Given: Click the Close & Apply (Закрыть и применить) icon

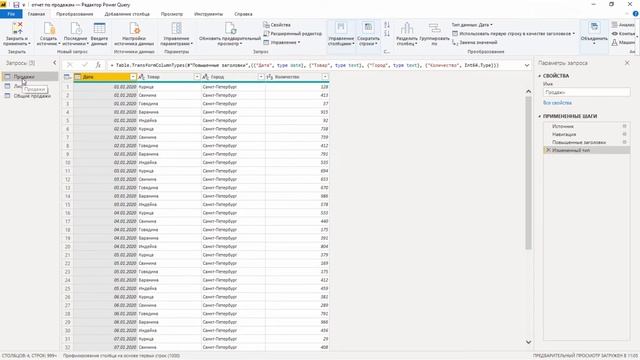Looking at the screenshot, I should tap(17, 28).
